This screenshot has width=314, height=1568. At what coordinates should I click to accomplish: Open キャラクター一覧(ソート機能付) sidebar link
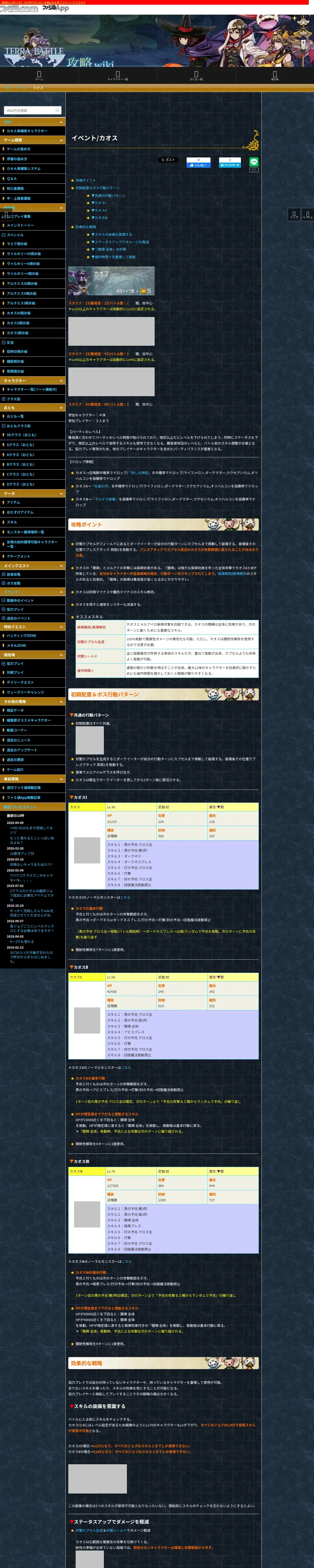[x=32, y=390]
